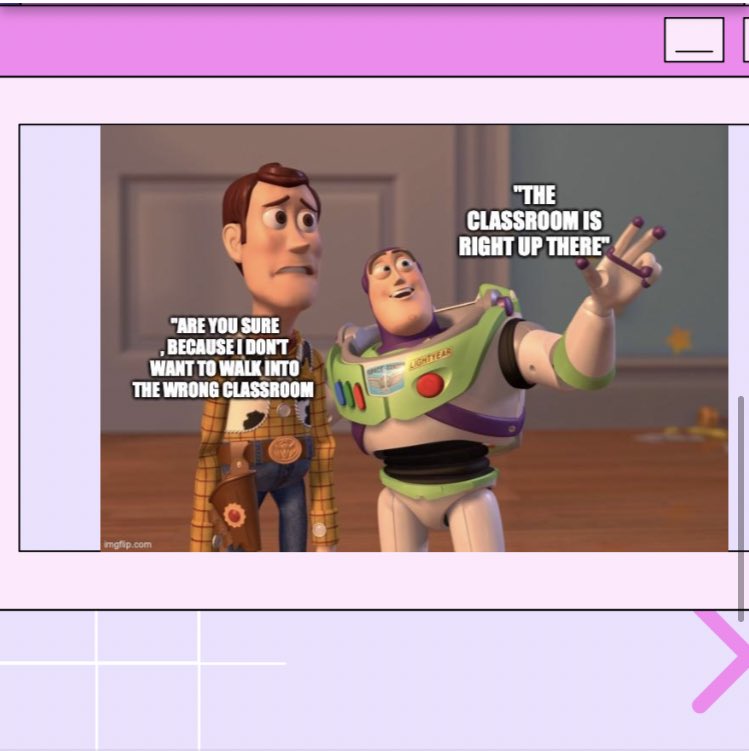The image size is (749, 751).
Task: Click the "THE CLASSROOM IS RIGHT UP THERE" caption
Action: (x=534, y=221)
